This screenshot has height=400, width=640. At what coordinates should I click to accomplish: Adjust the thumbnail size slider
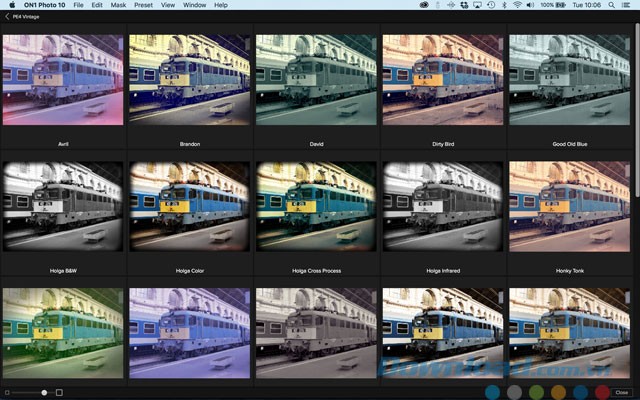point(44,392)
